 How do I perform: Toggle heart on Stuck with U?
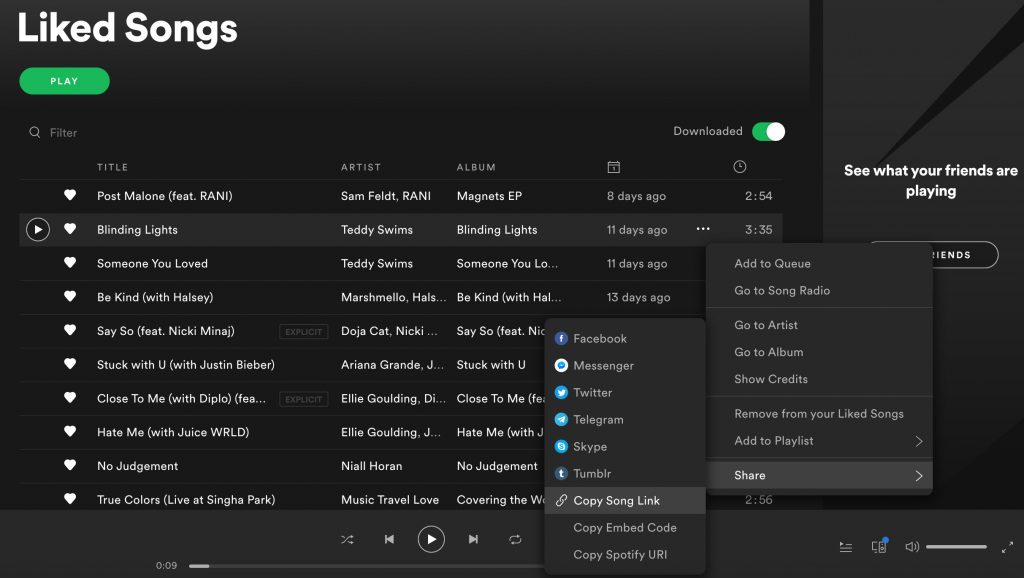[x=70, y=364]
